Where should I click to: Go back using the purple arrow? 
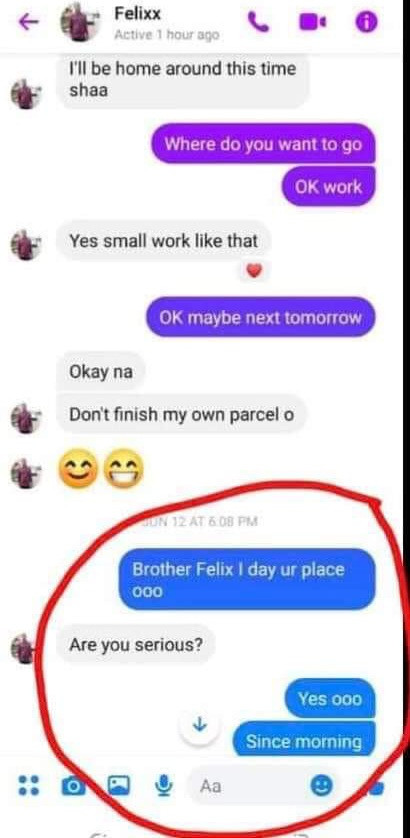click(29, 22)
